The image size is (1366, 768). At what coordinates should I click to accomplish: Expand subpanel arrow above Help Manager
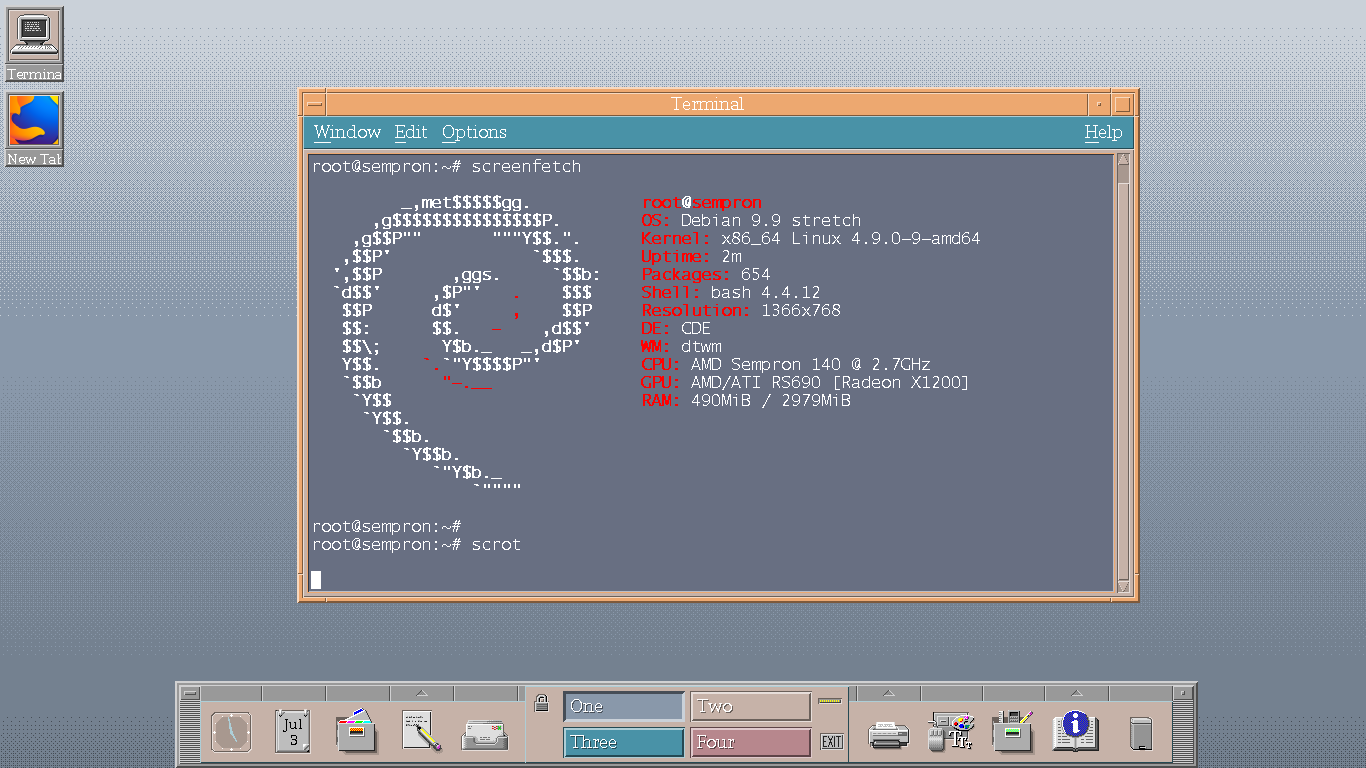1076,693
